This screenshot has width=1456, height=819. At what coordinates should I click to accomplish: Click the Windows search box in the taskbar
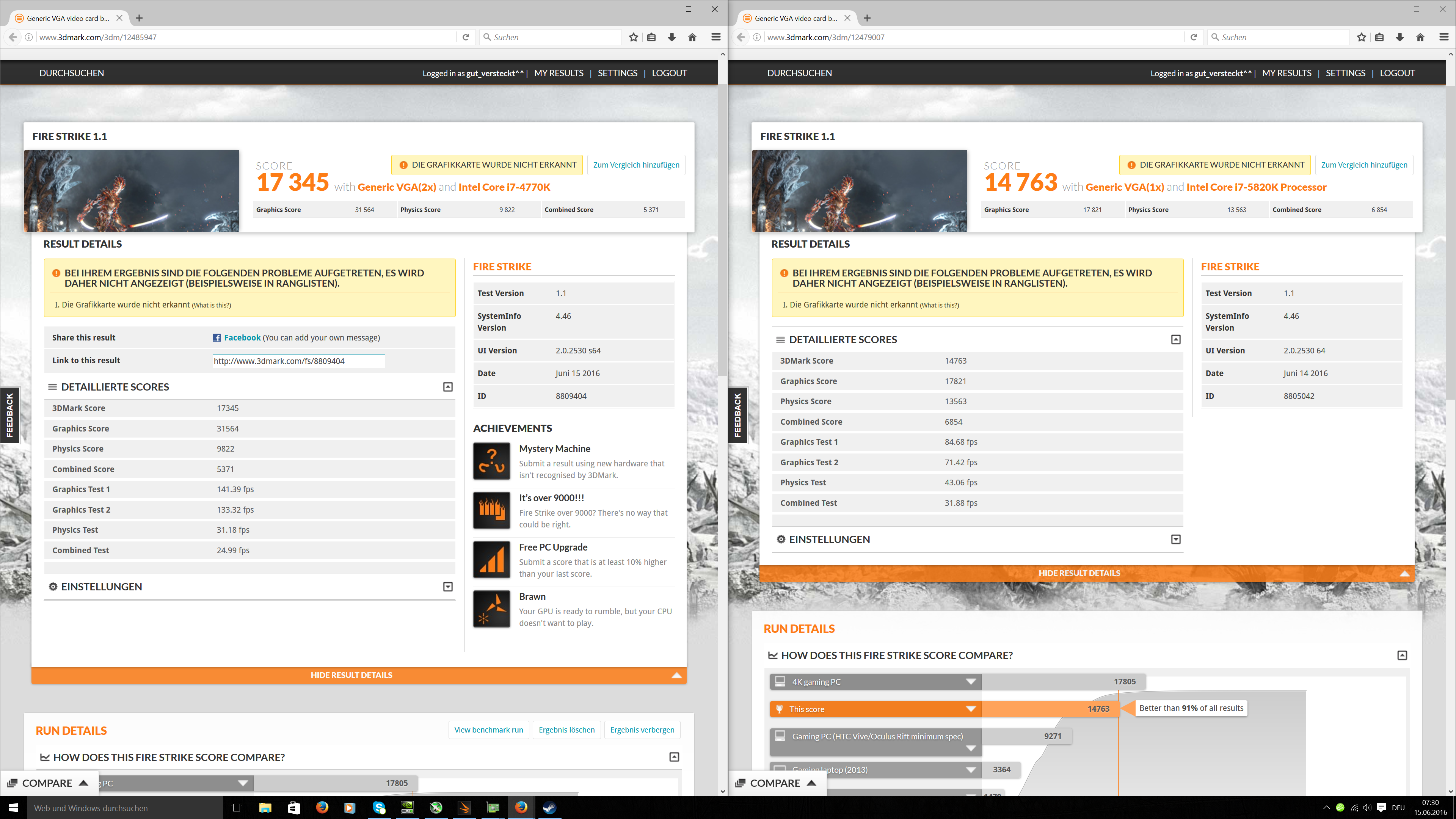tap(125, 808)
